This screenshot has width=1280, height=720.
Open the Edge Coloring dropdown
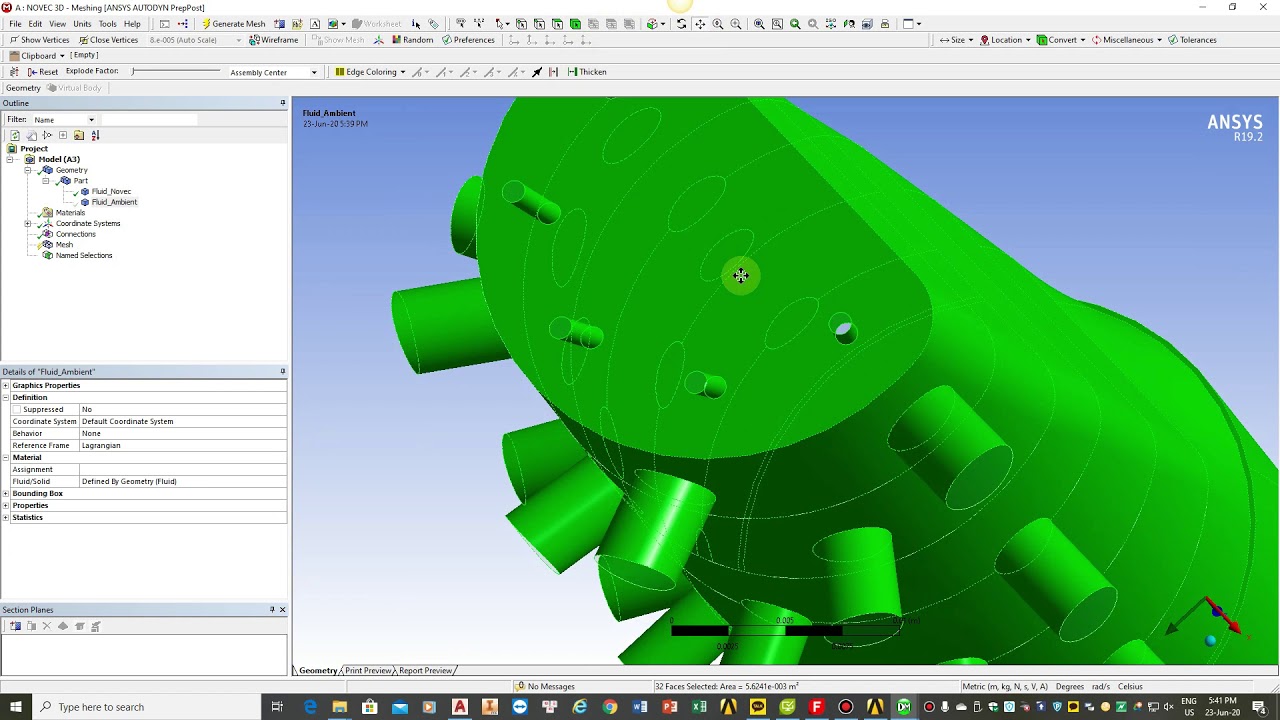point(370,72)
